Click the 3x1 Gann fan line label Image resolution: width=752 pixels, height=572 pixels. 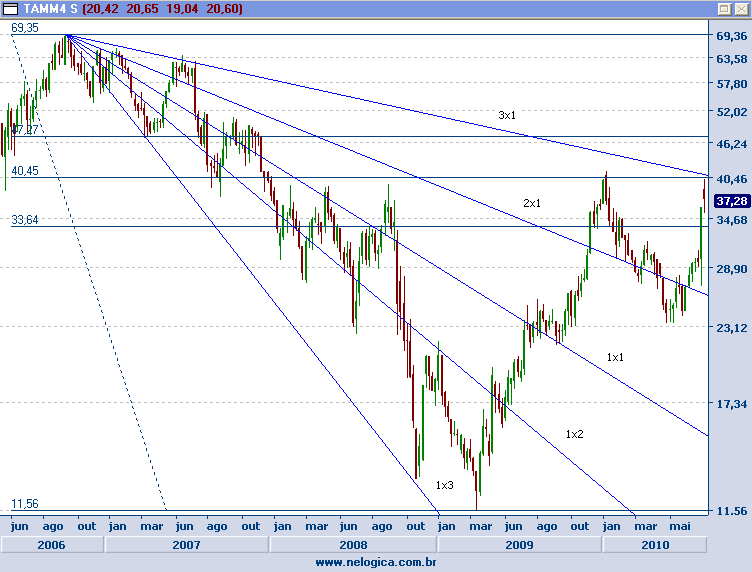[x=507, y=116]
